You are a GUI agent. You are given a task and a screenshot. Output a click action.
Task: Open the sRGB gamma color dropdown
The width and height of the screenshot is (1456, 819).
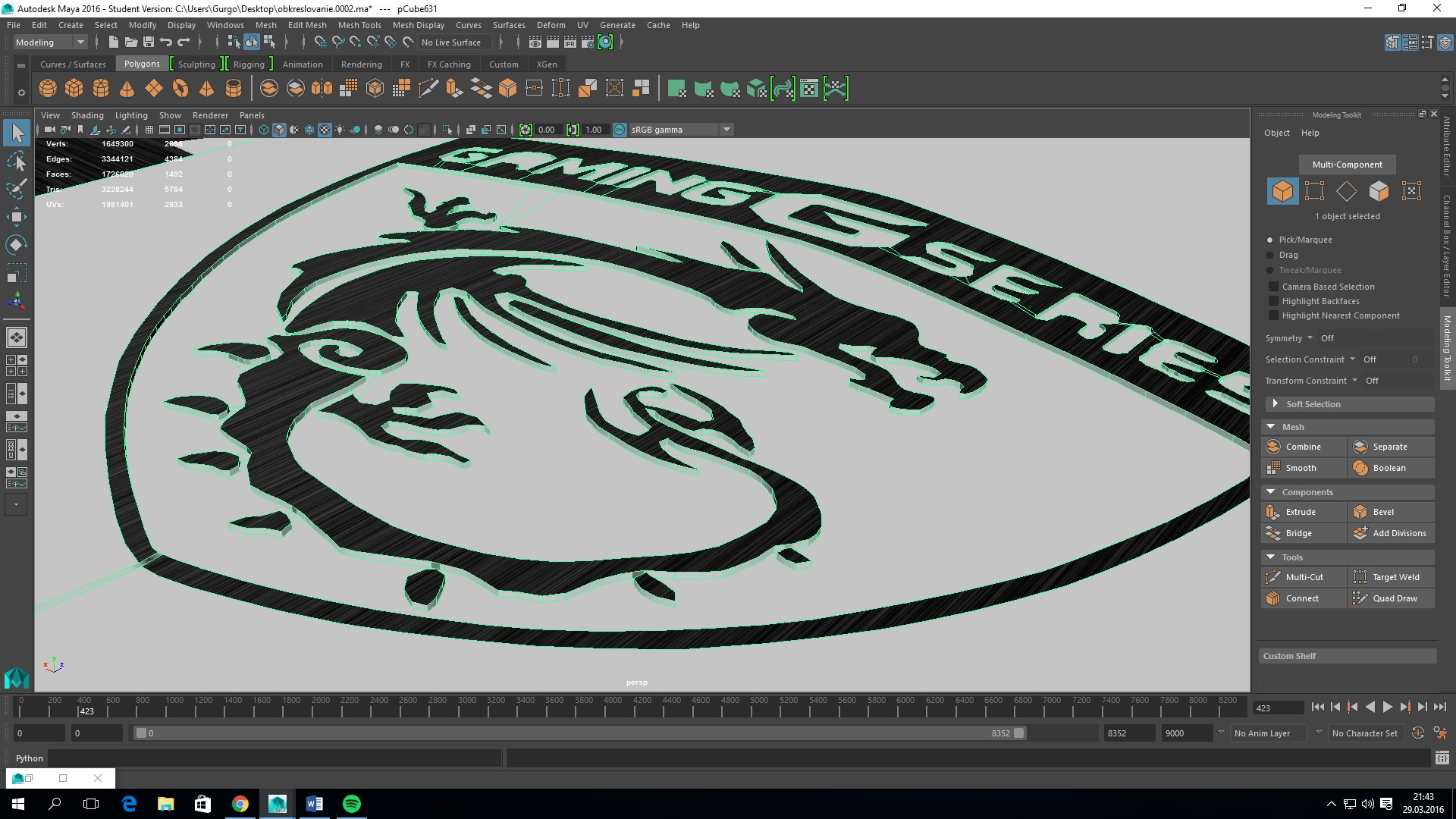click(726, 130)
